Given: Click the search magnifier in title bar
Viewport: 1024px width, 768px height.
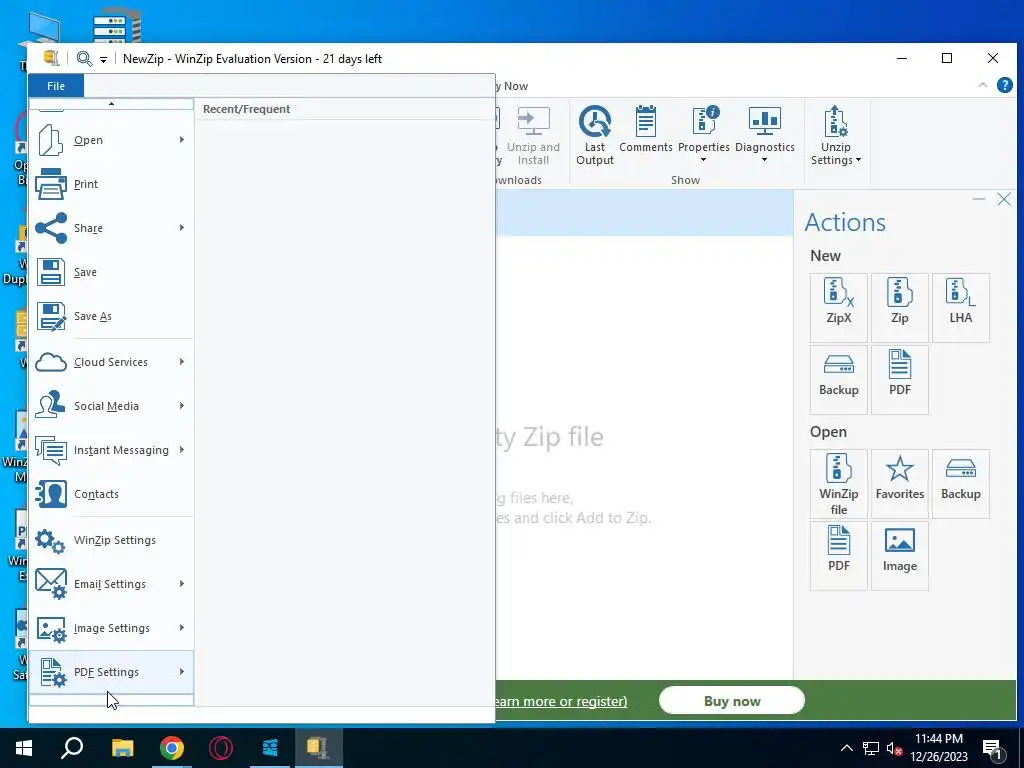Looking at the screenshot, I should 84,59.
